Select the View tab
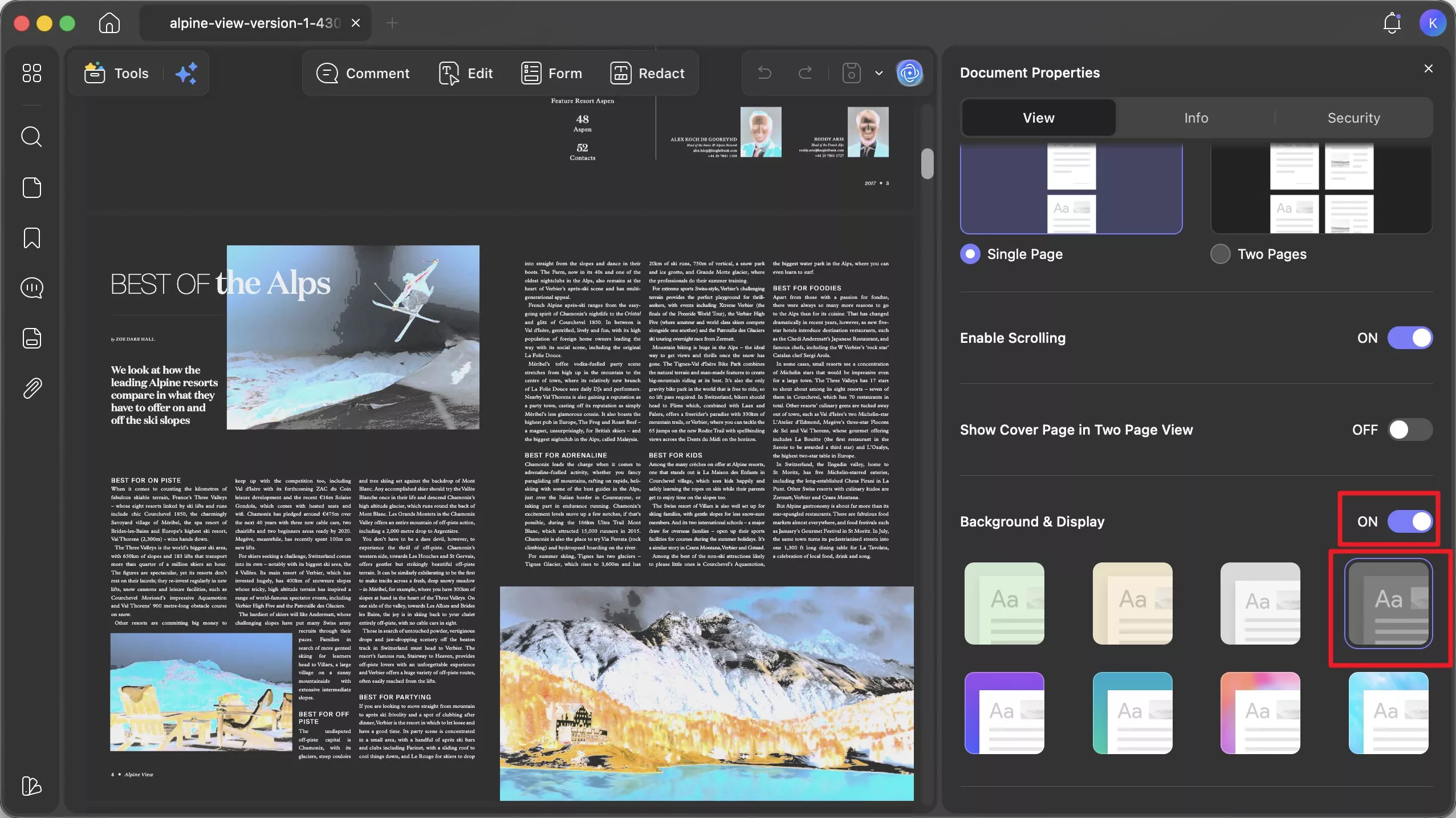1456x818 pixels. point(1039,118)
